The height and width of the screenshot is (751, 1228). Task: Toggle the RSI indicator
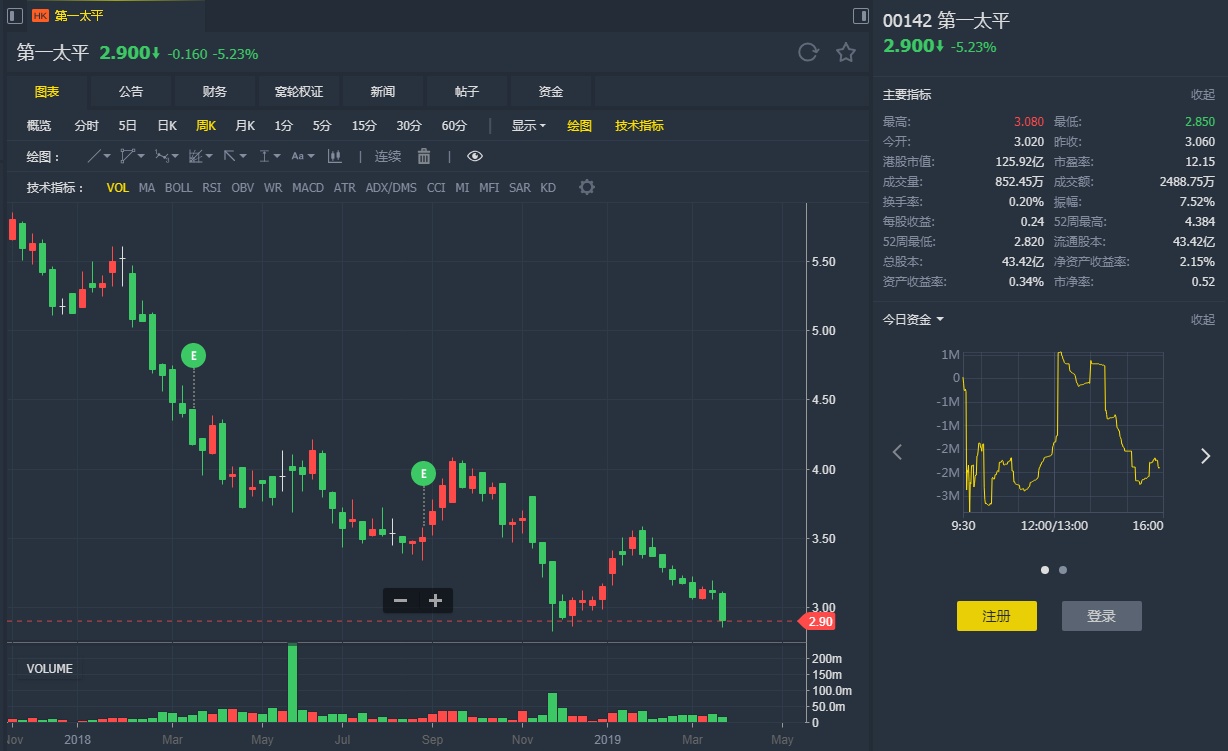tap(212, 187)
